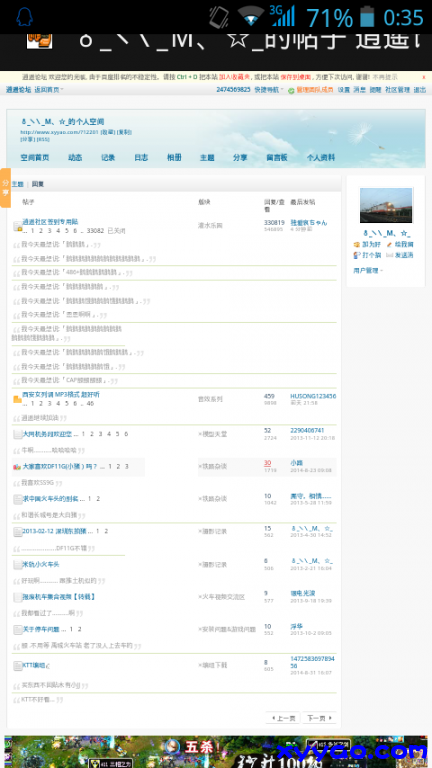This screenshot has width=432, height=768.
Task: Click the 加入收藏夹 red link
Action: click(x=234, y=77)
